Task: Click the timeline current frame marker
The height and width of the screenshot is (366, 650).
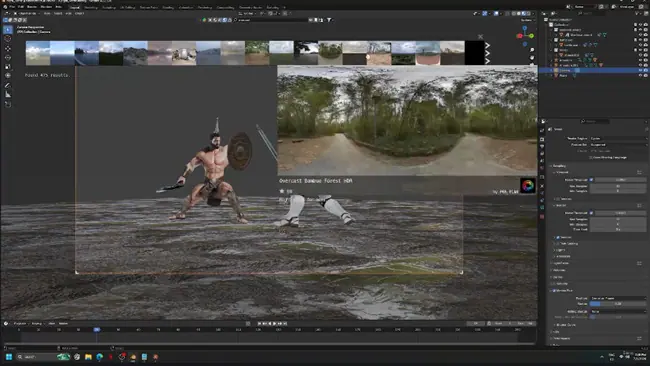Action: click(x=97, y=330)
